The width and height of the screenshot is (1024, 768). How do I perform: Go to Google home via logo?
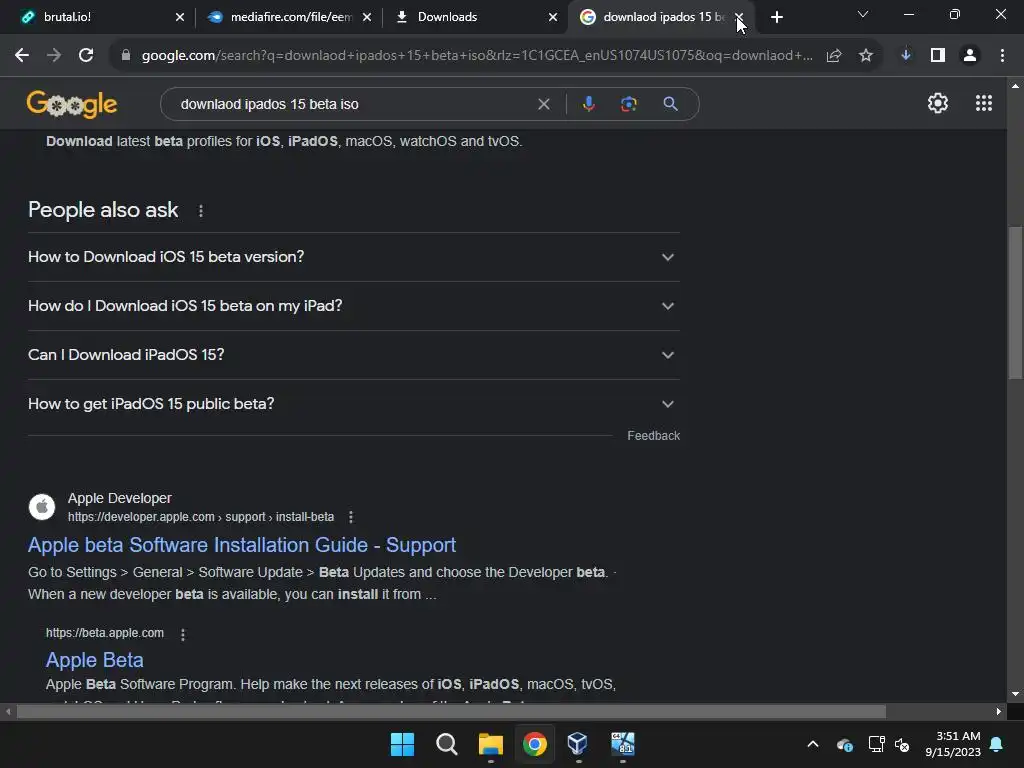(72, 104)
